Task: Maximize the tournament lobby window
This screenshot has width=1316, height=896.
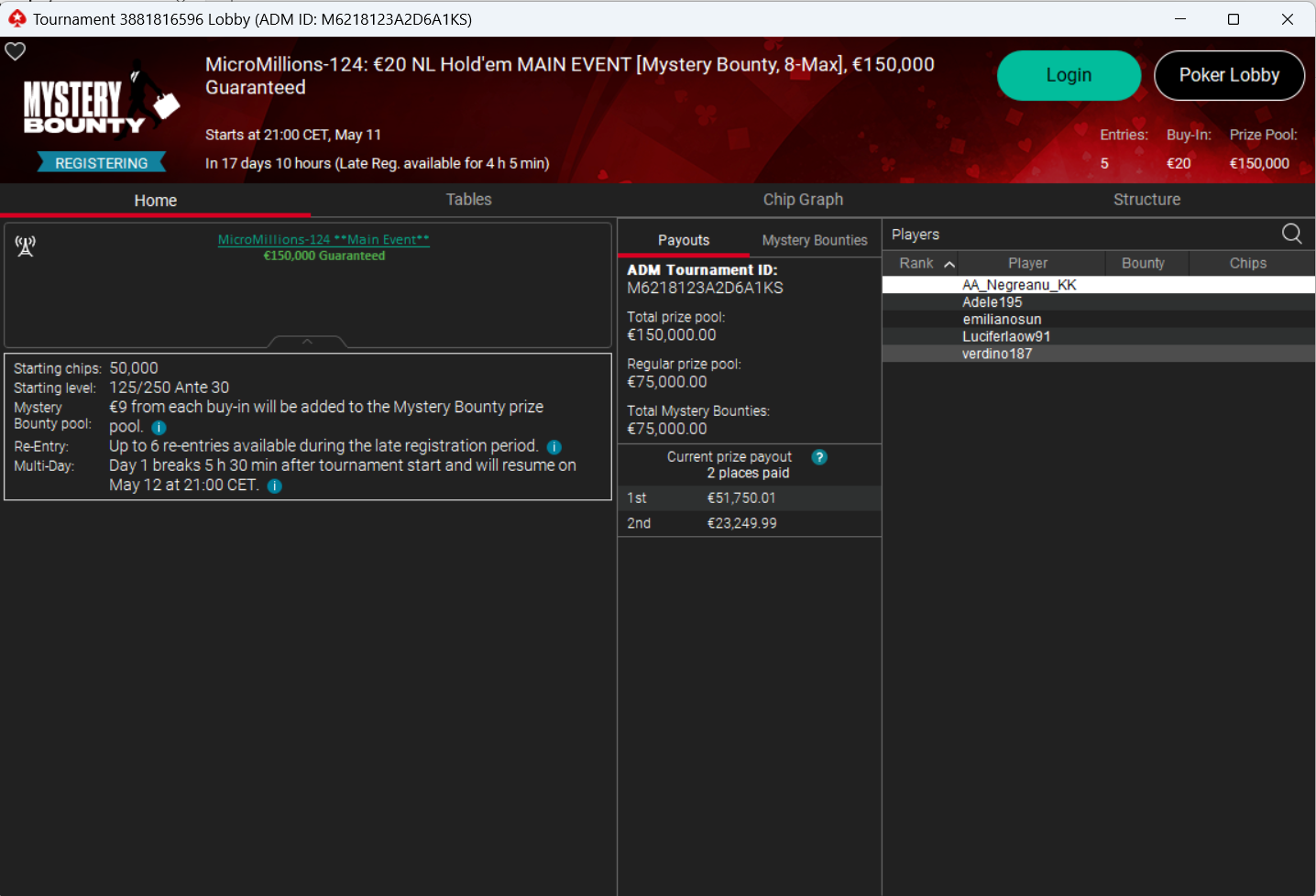Action: pos(1234,18)
